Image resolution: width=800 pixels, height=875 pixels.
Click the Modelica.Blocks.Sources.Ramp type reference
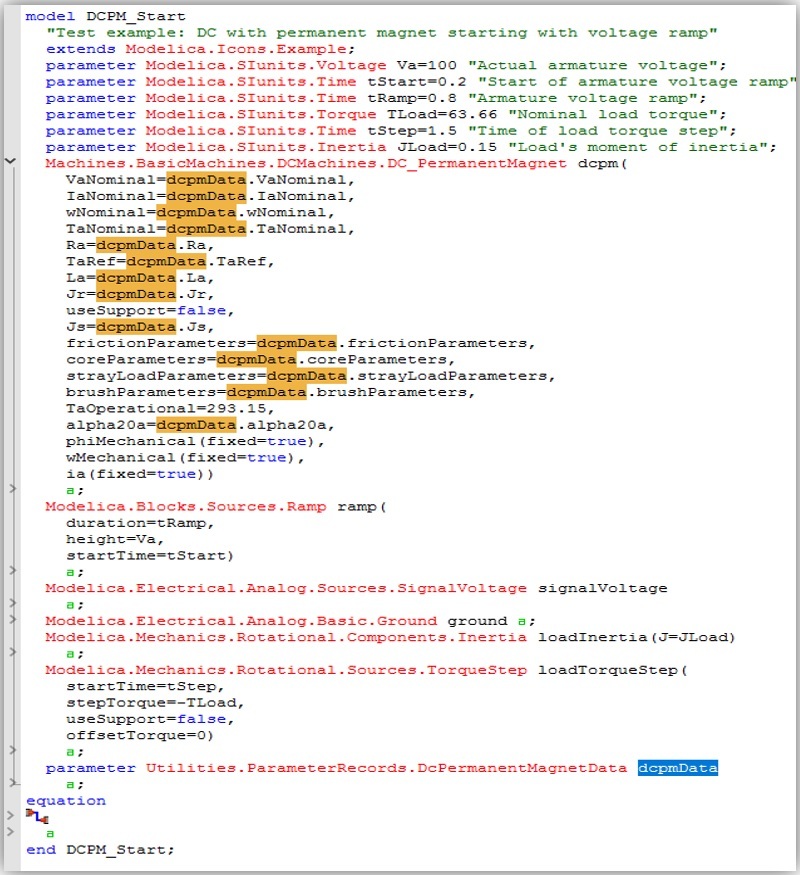pyautogui.click(x=186, y=507)
